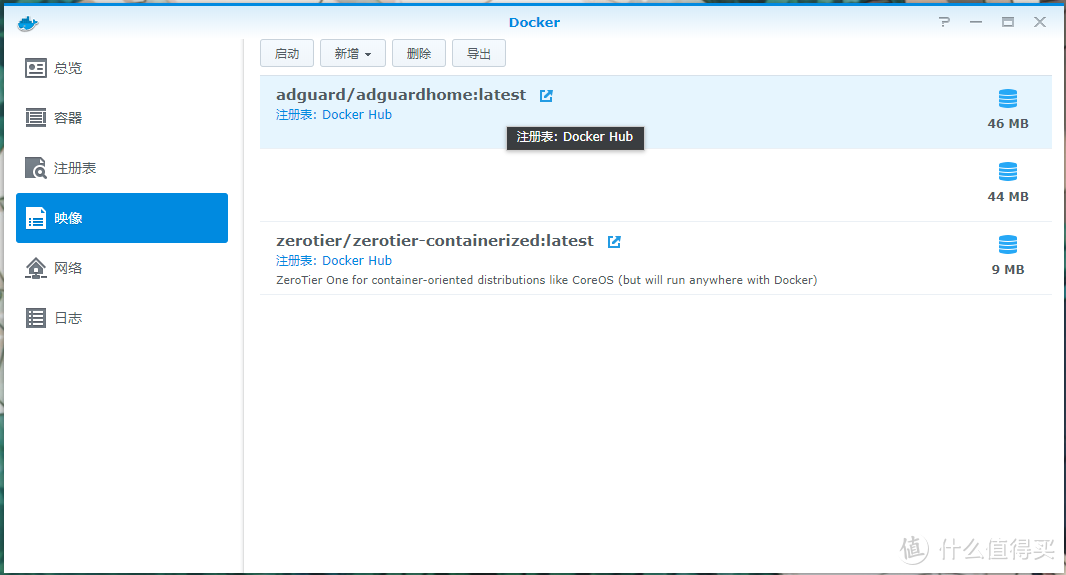The height and width of the screenshot is (575, 1066).
Task: Select adguard/adguardhome:latest image name
Action: [x=400, y=95]
